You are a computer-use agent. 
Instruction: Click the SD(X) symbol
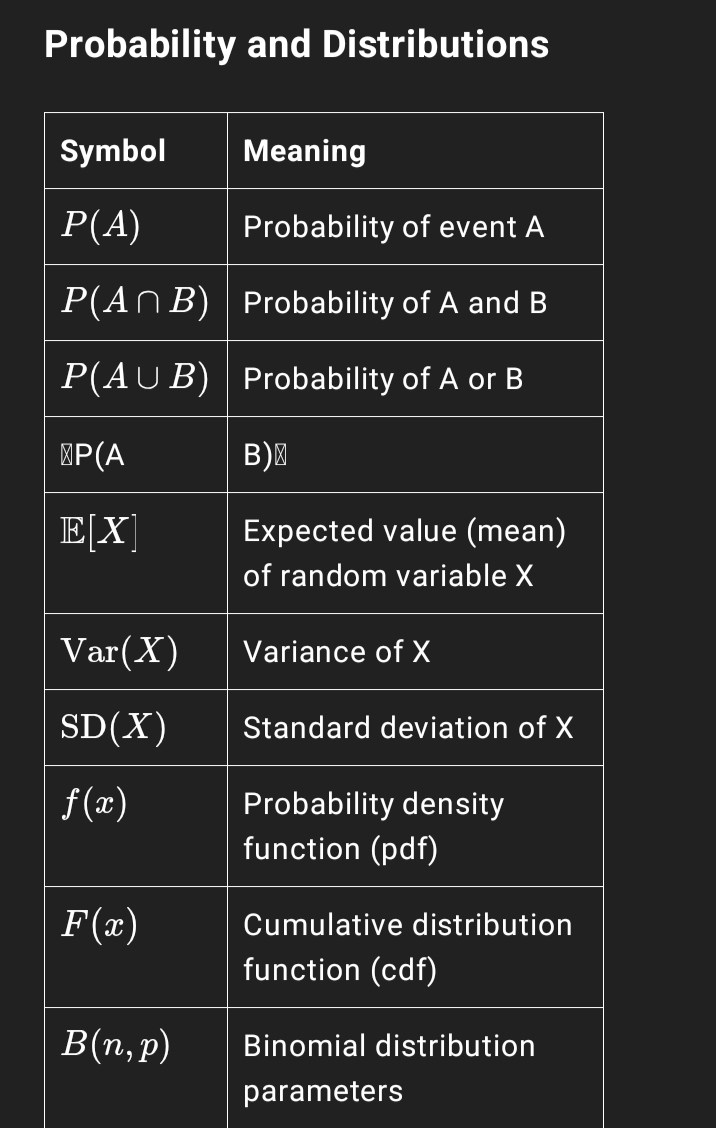point(114,727)
